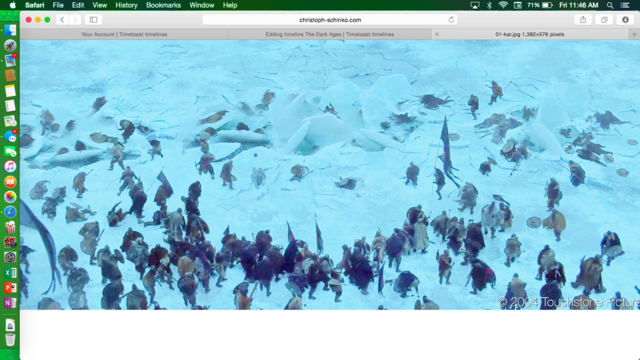Open Spotlight search magnifier
The height and width of the screenshot is (360, 640).
610,5
